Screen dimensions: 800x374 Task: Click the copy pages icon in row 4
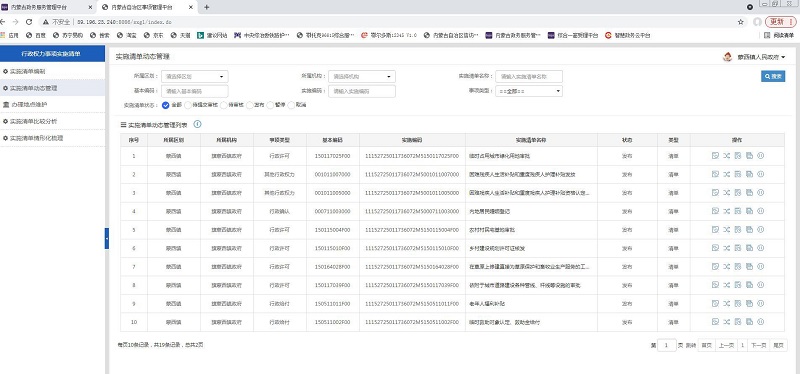[749, 211]
